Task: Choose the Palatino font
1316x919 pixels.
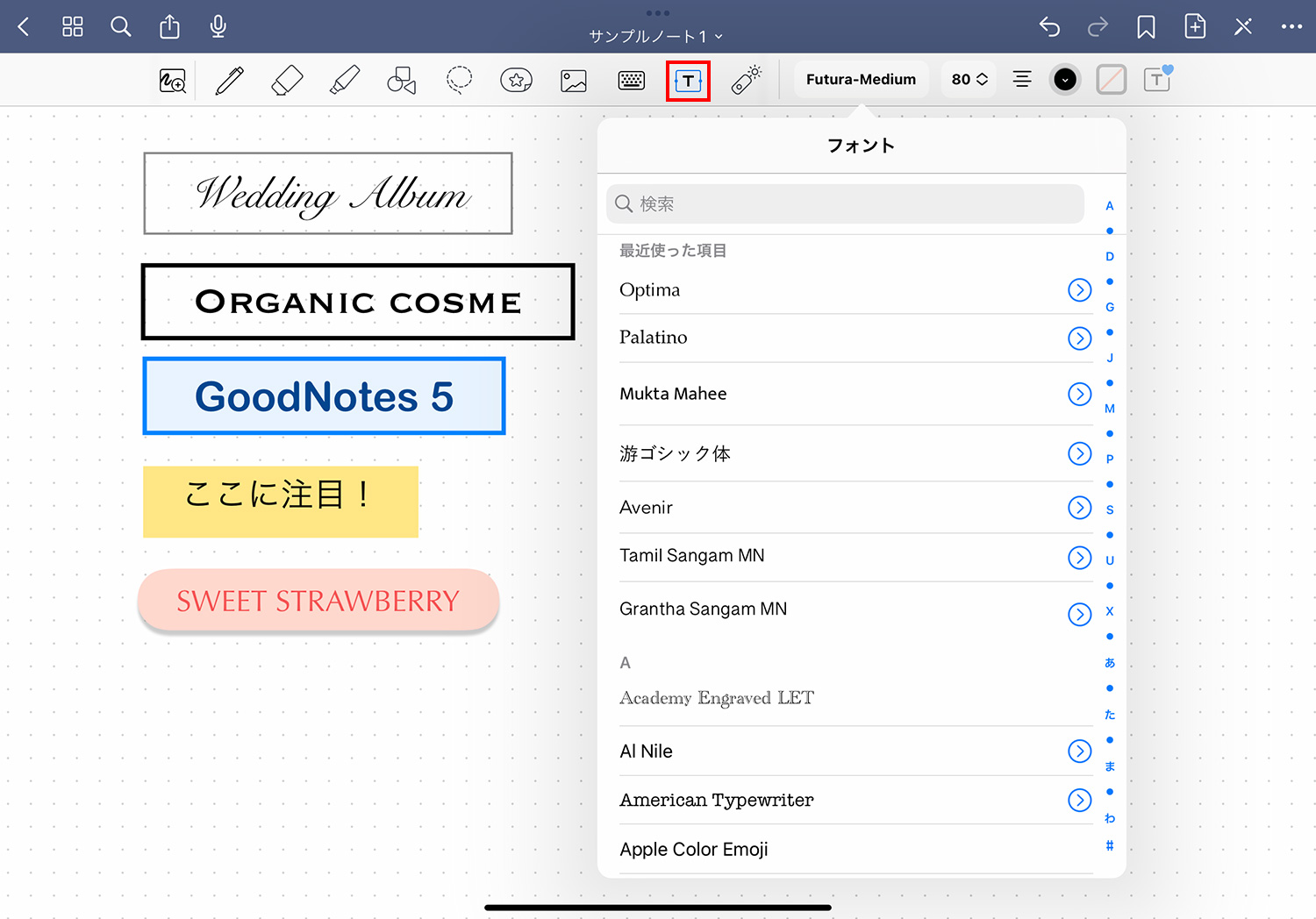Action: (x=653, y=338)
